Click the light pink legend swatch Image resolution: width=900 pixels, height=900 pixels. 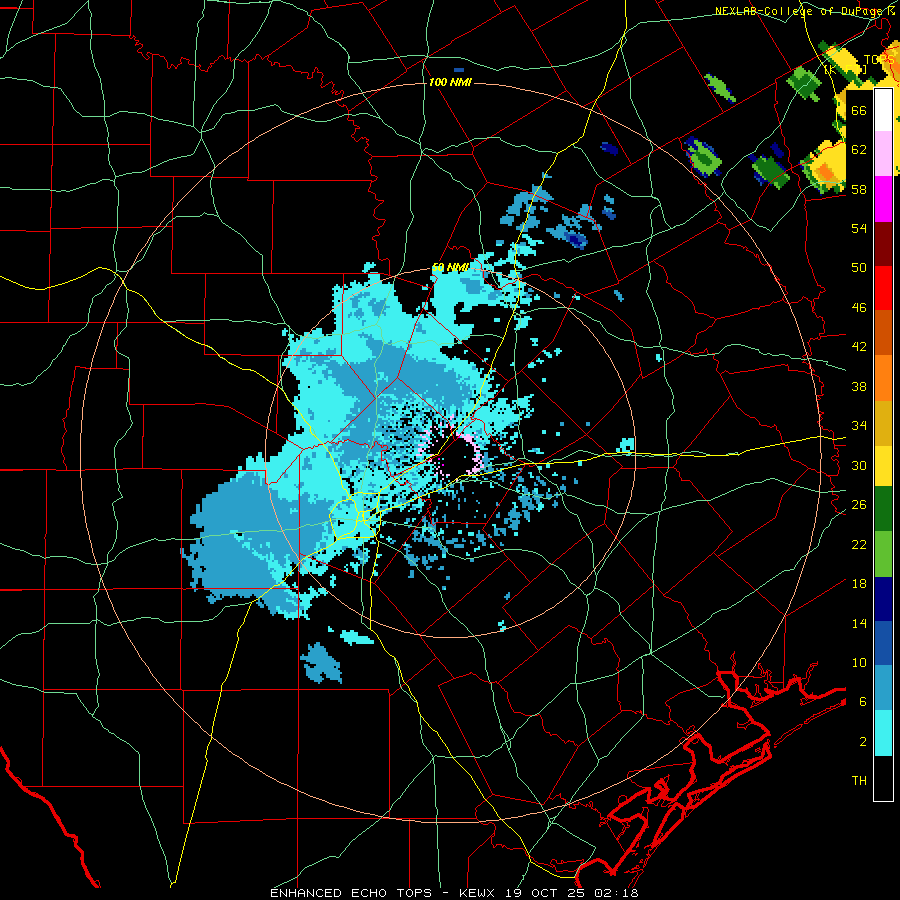(883, 154)
